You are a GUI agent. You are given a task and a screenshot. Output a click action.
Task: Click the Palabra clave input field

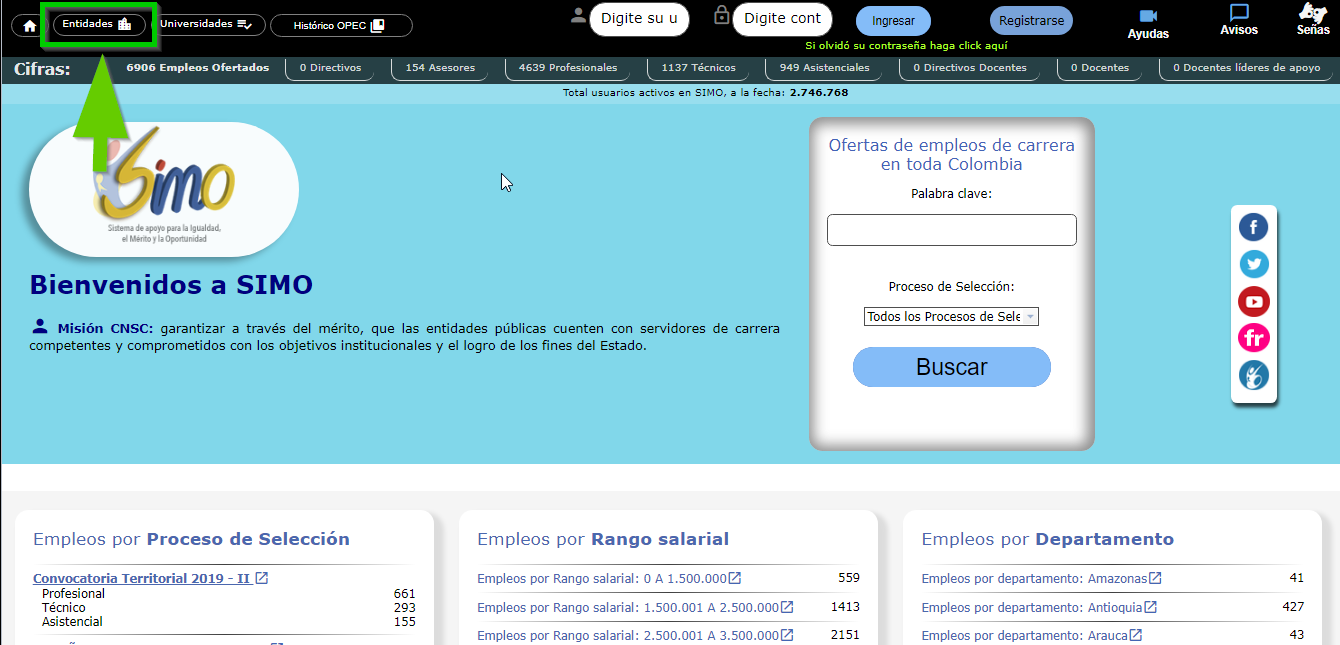tap(951, 230)
